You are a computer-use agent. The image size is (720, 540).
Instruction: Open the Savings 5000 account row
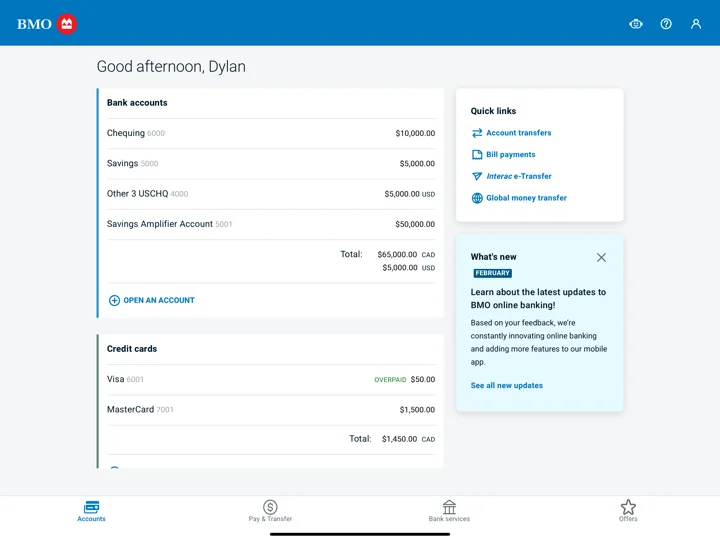271,163
